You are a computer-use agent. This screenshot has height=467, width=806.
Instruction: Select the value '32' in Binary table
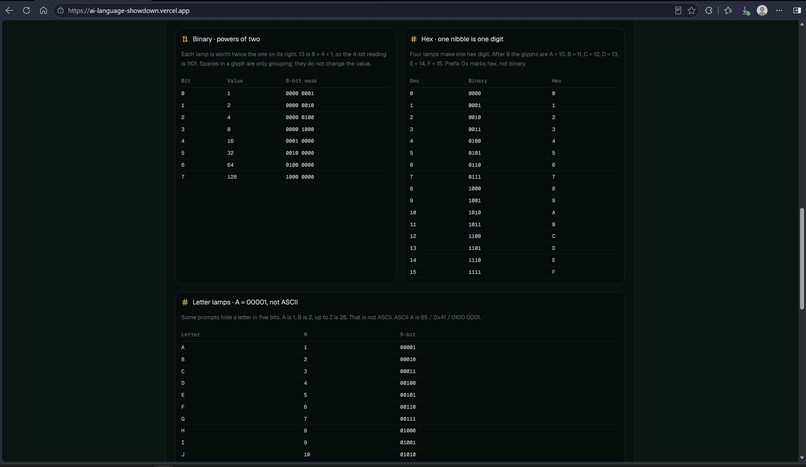(x=230, y=153)
